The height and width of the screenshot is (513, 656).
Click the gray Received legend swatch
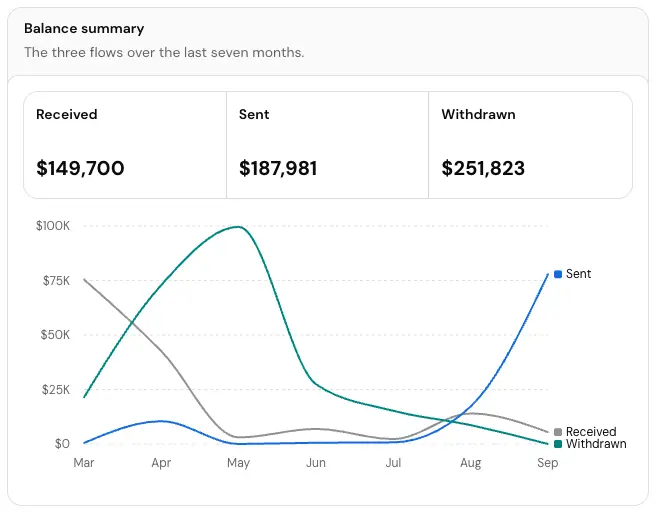coord(558,432)
